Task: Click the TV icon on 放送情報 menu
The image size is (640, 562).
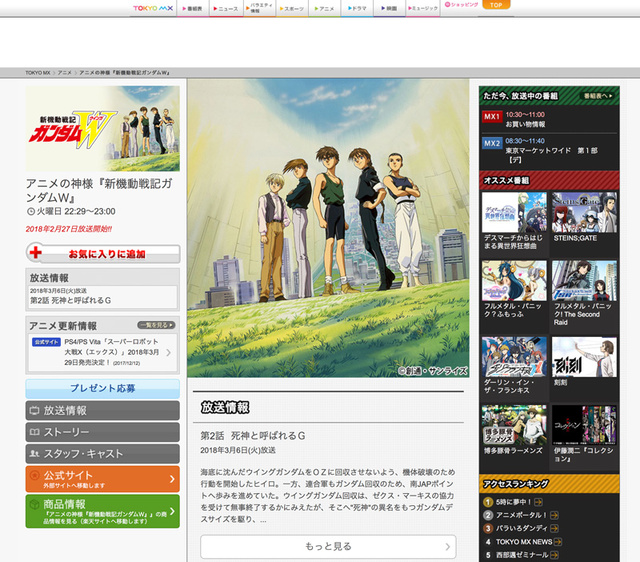Action: pos(34,411)
